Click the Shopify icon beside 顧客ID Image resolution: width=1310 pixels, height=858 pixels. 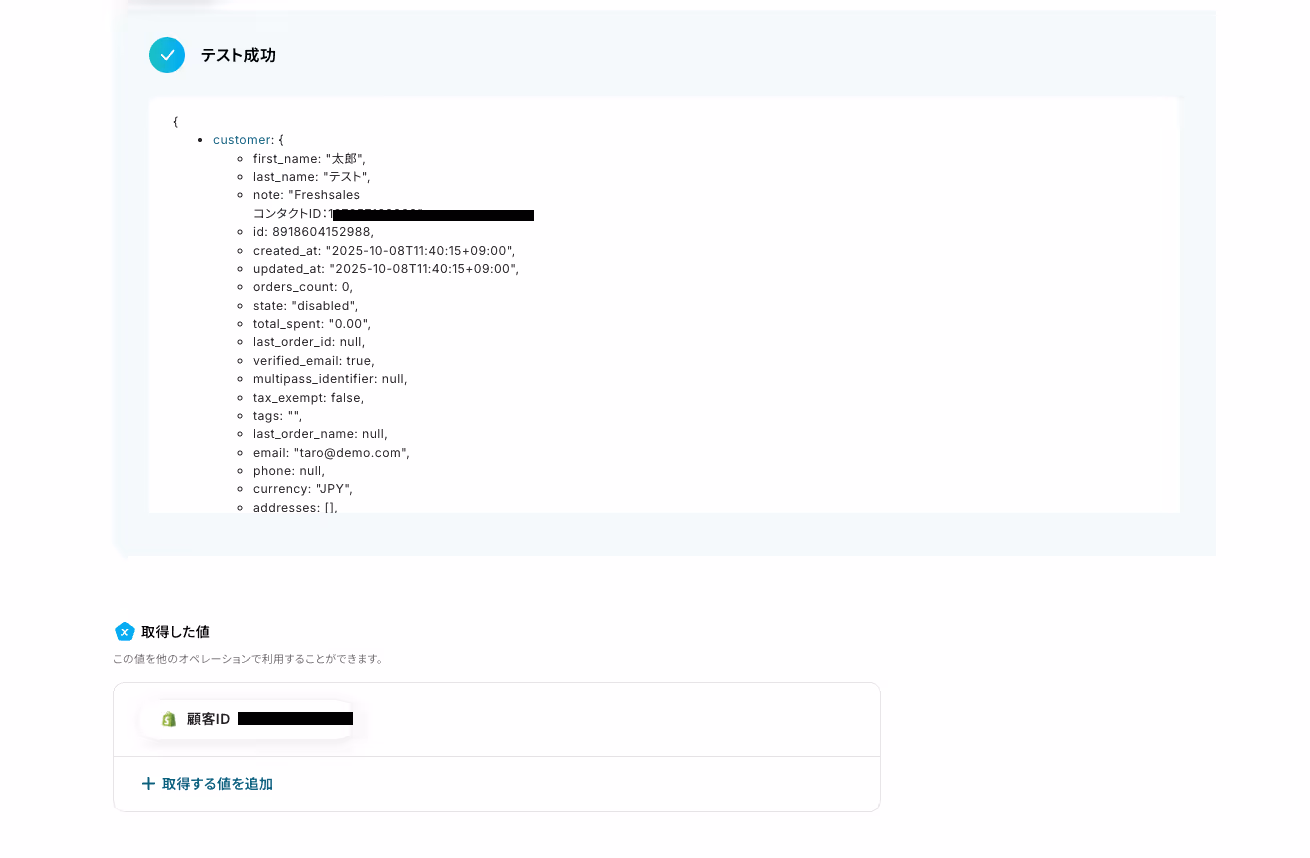tap(169, 719)
